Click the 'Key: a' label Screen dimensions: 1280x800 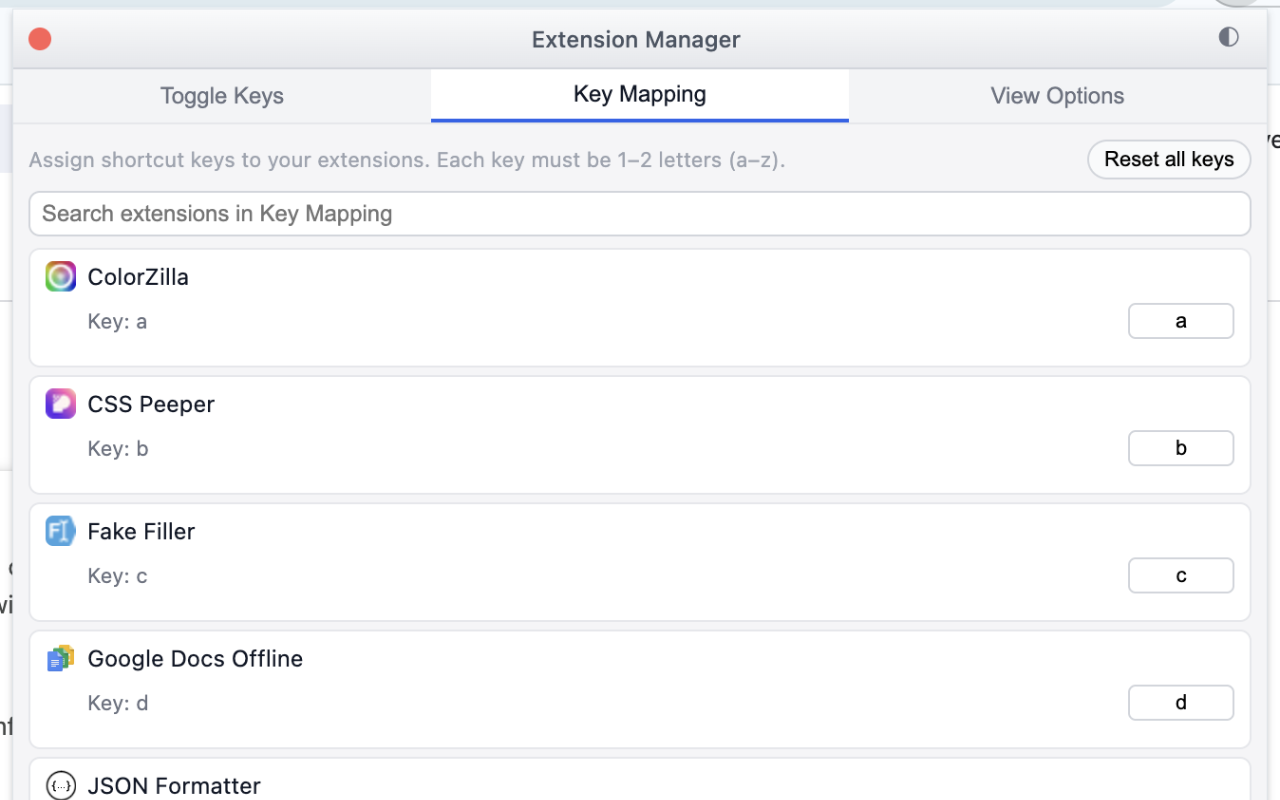click(117, 321)
